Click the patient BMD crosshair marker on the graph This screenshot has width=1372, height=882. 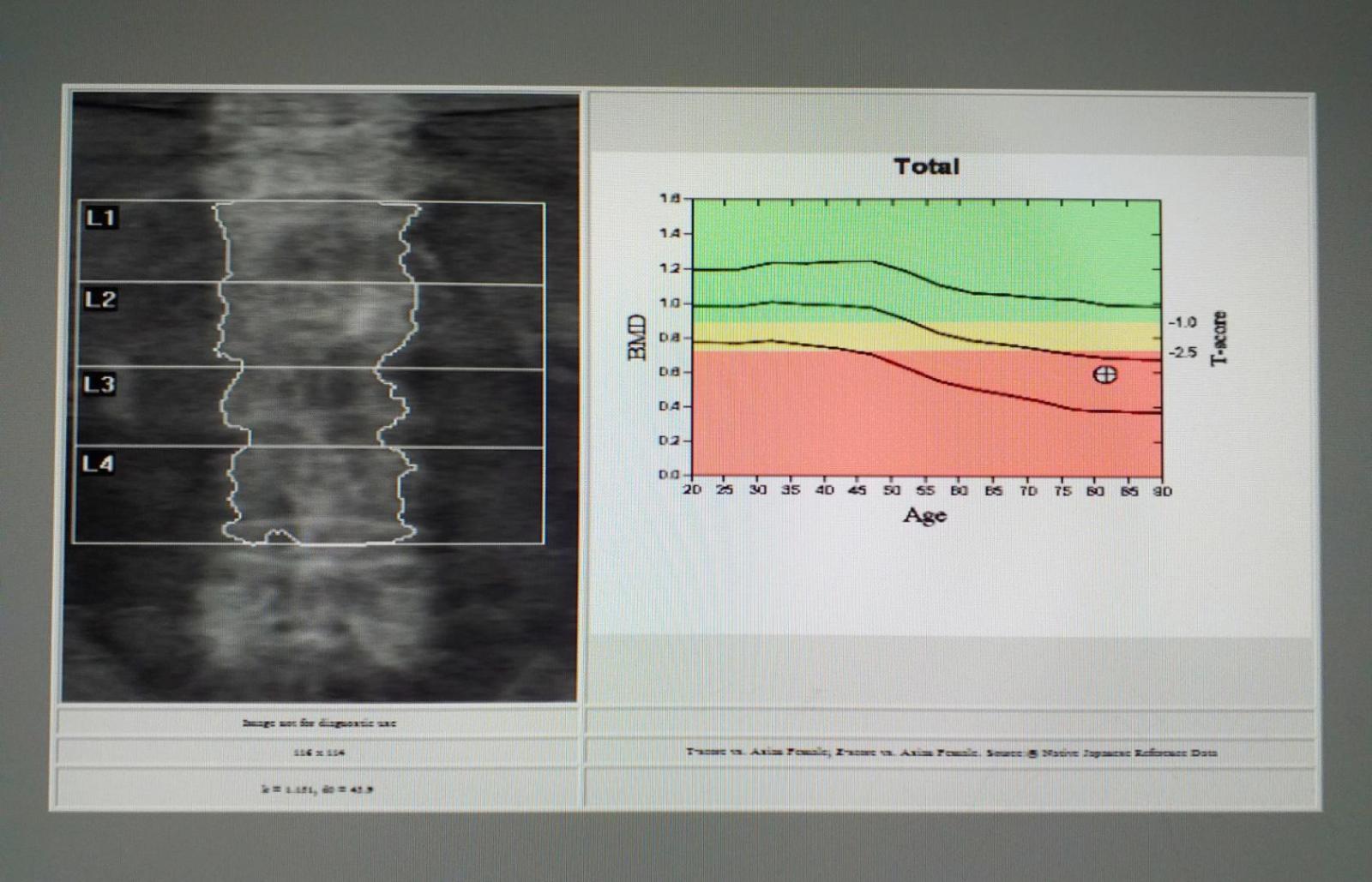tap(1104, 375)
